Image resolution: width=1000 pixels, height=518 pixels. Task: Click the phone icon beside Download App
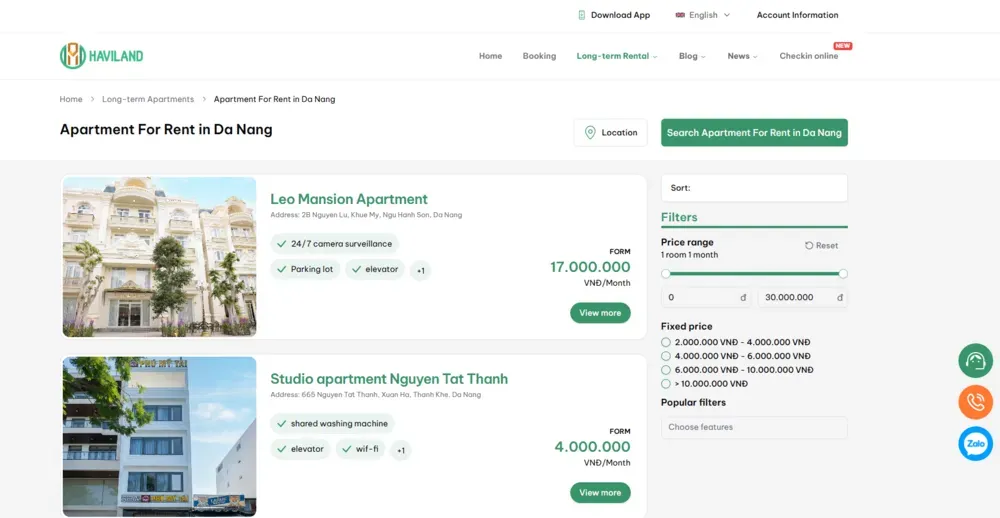point(581,15)
